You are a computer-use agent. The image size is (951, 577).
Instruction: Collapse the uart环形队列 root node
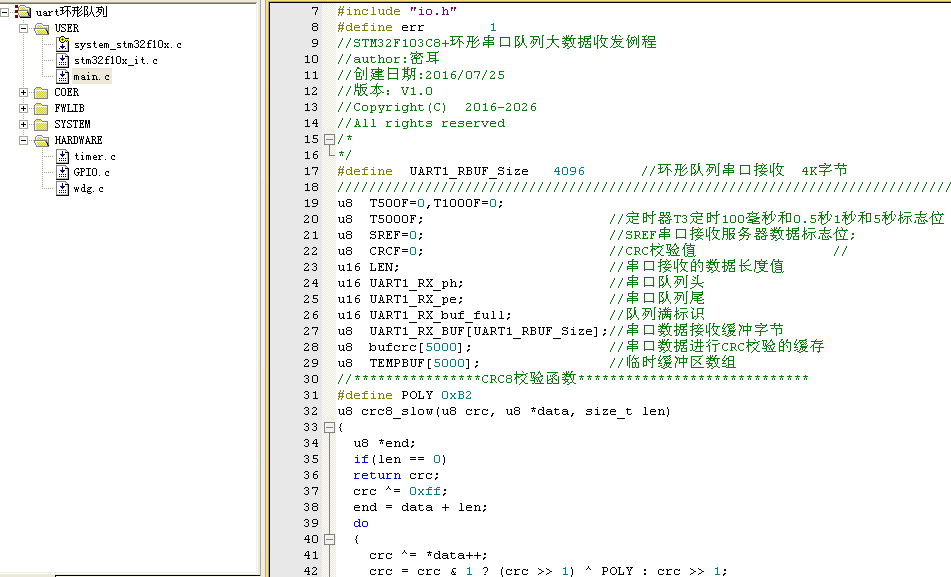coord(4,11)
